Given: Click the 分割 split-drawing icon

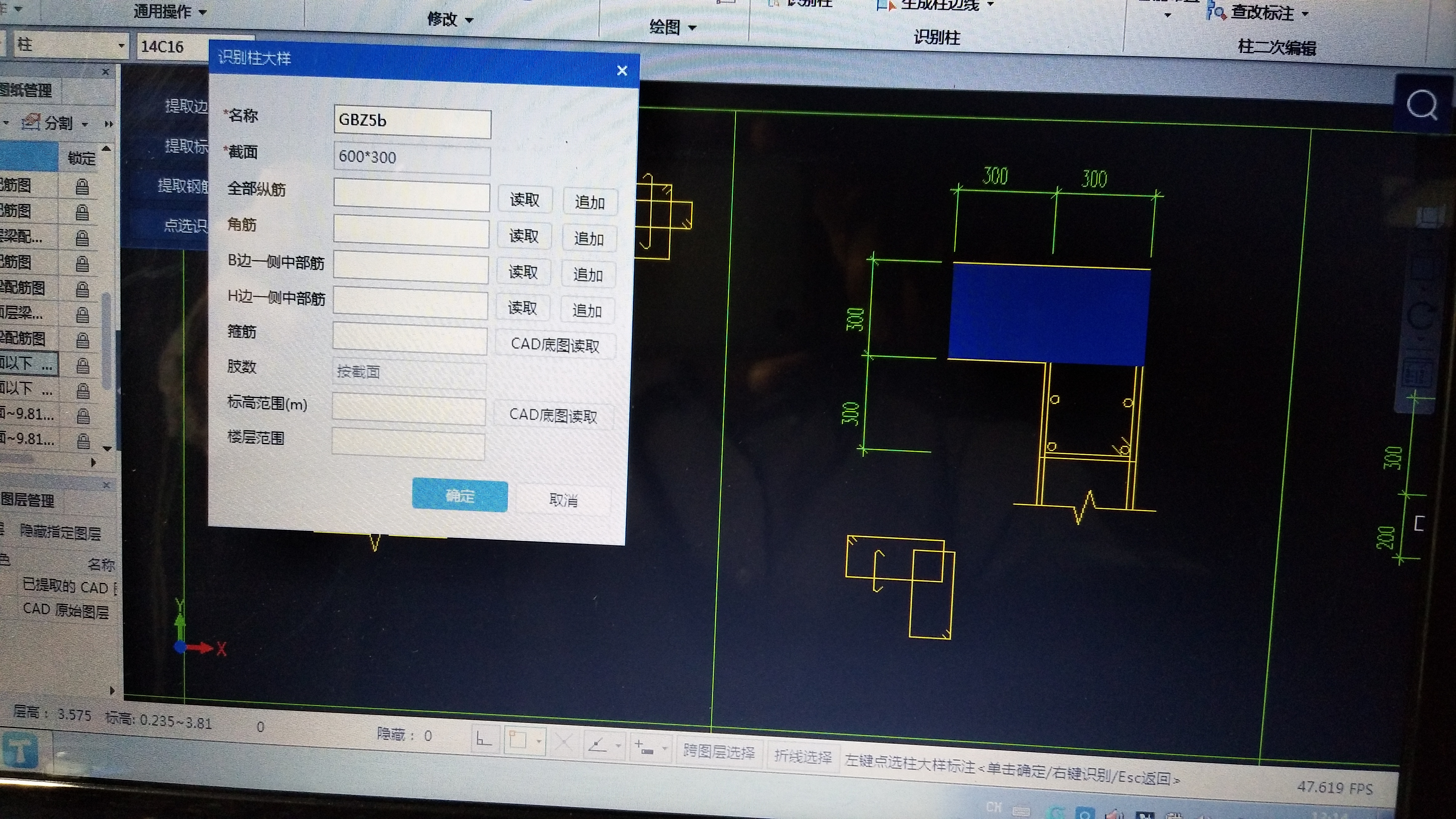Looking at the screenshot, I should click(31, 122).
